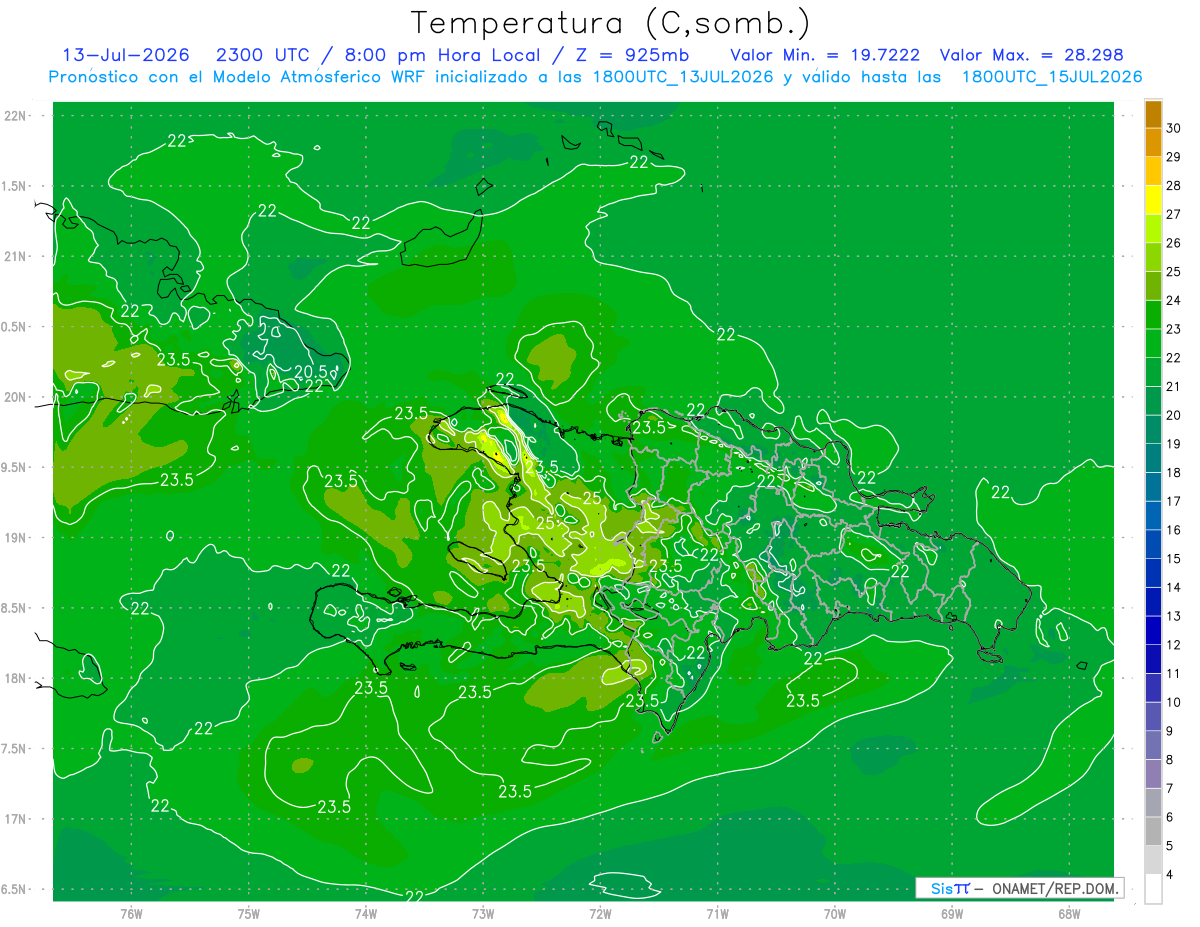Viewport: 1200px width, 927px height.
Task: Click 'Valor Max. = 28.298' text
Action: 1033,55
